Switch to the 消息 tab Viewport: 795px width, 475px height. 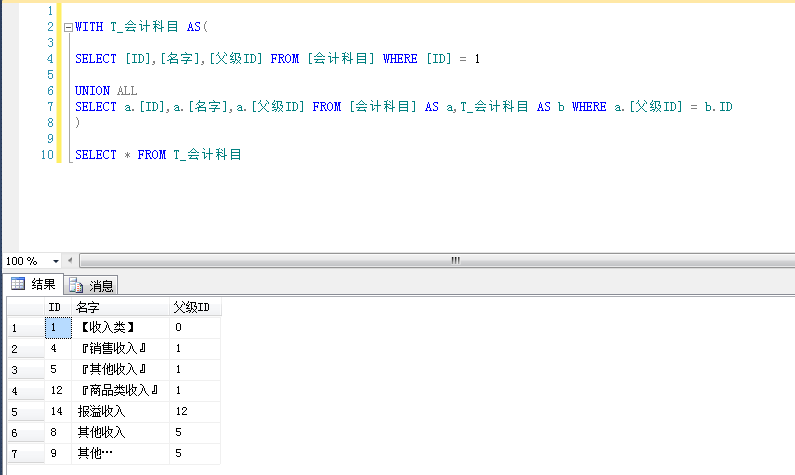pos(91,286)
